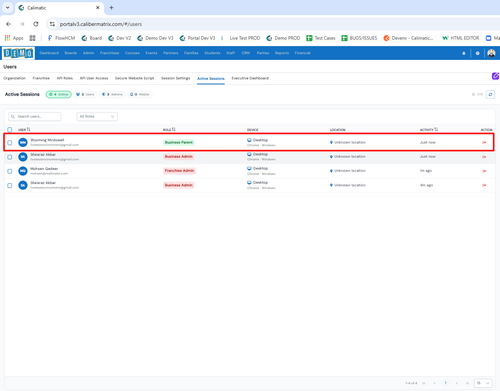Viewport: 500px width, 391px height.
Task: Click the Franchise Admin role badge
Action: pyautogui.click(x=179, y=171)
